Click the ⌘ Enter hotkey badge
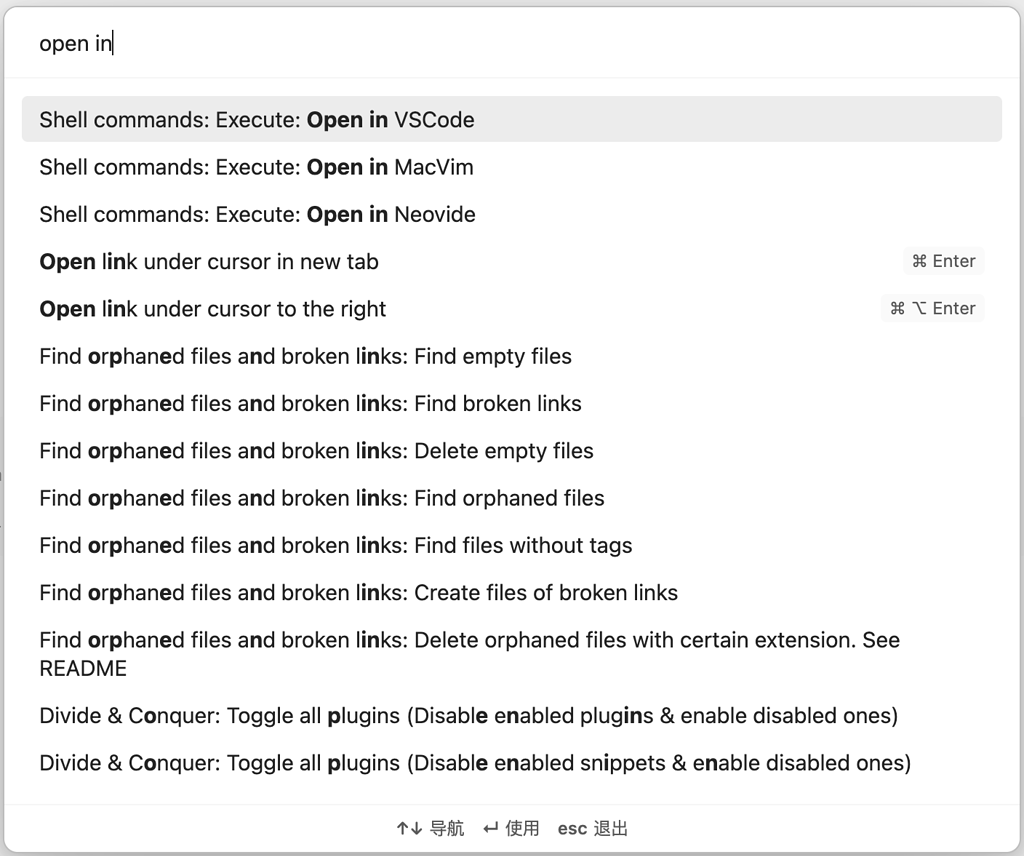 (943, 261)
